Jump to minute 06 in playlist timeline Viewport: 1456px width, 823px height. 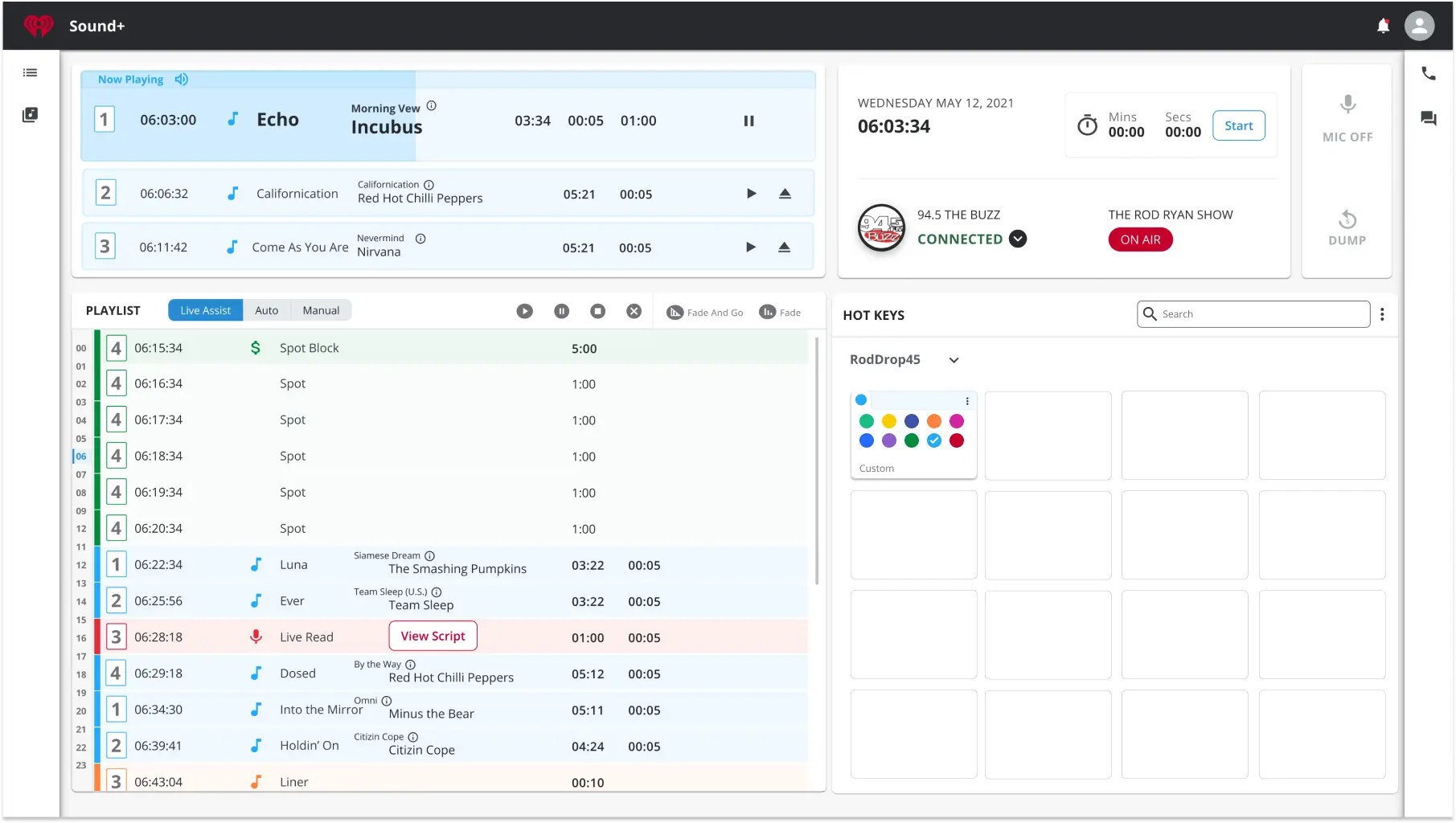(81, 456)
